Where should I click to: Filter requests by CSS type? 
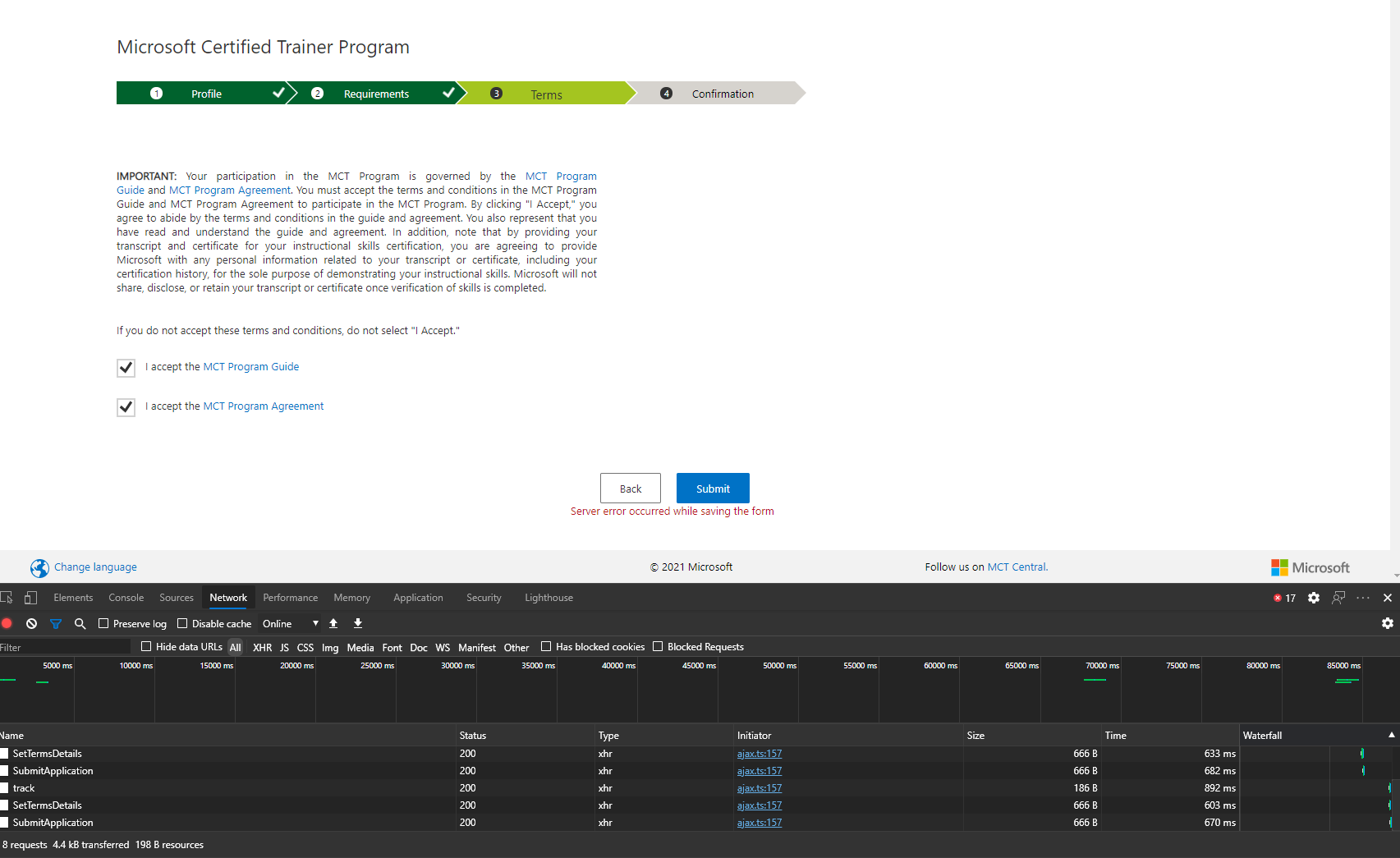(x=305, y=647)
